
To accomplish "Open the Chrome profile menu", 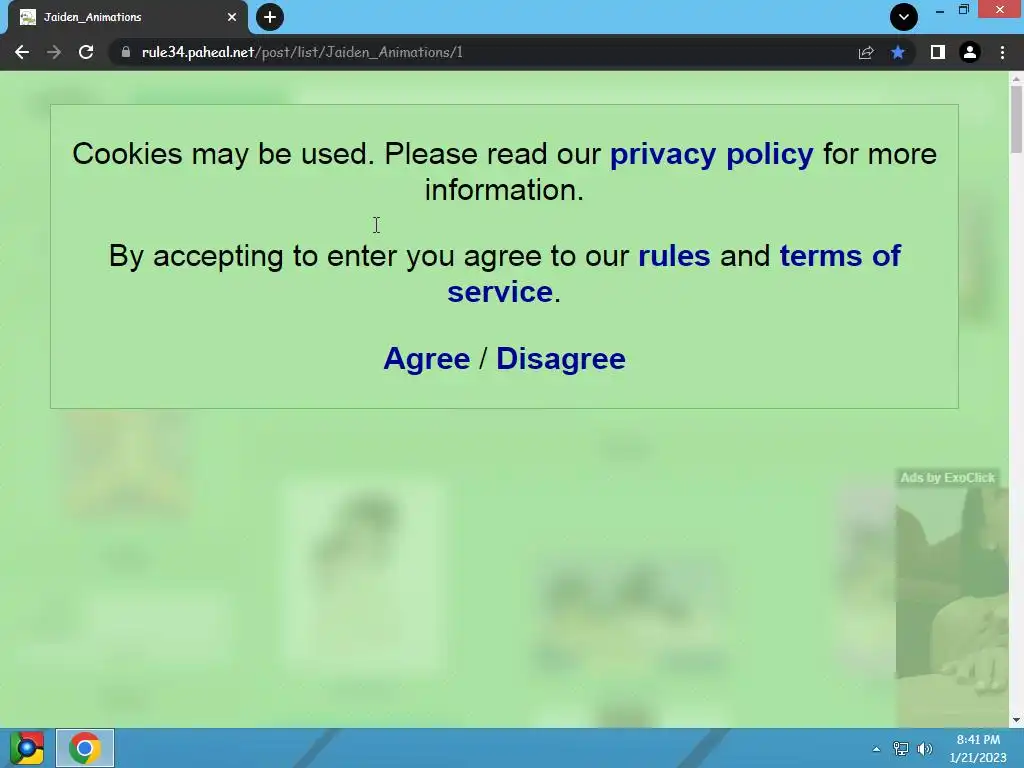I will coord(970,52).
